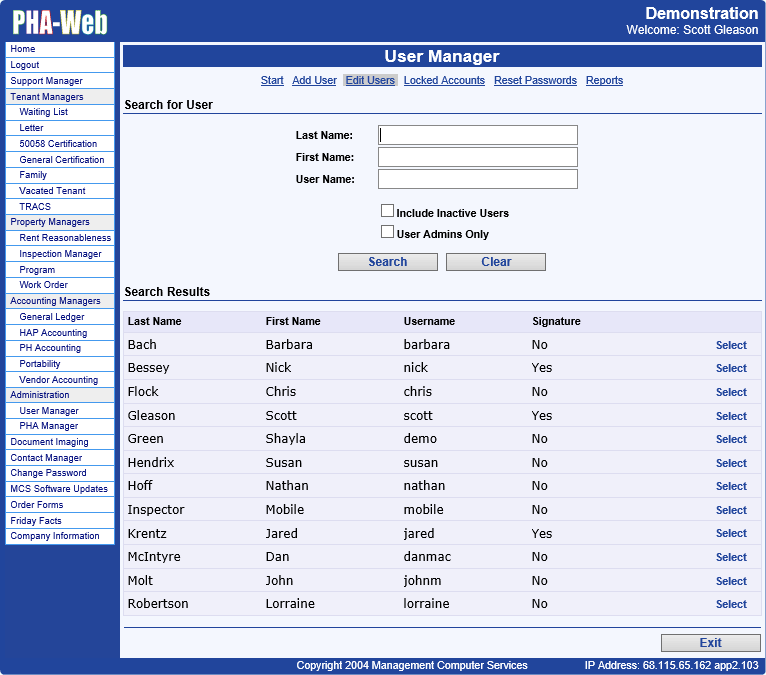Switch to Add User tab
Viewport: 766px width, 675px height.
click(314, 80)
